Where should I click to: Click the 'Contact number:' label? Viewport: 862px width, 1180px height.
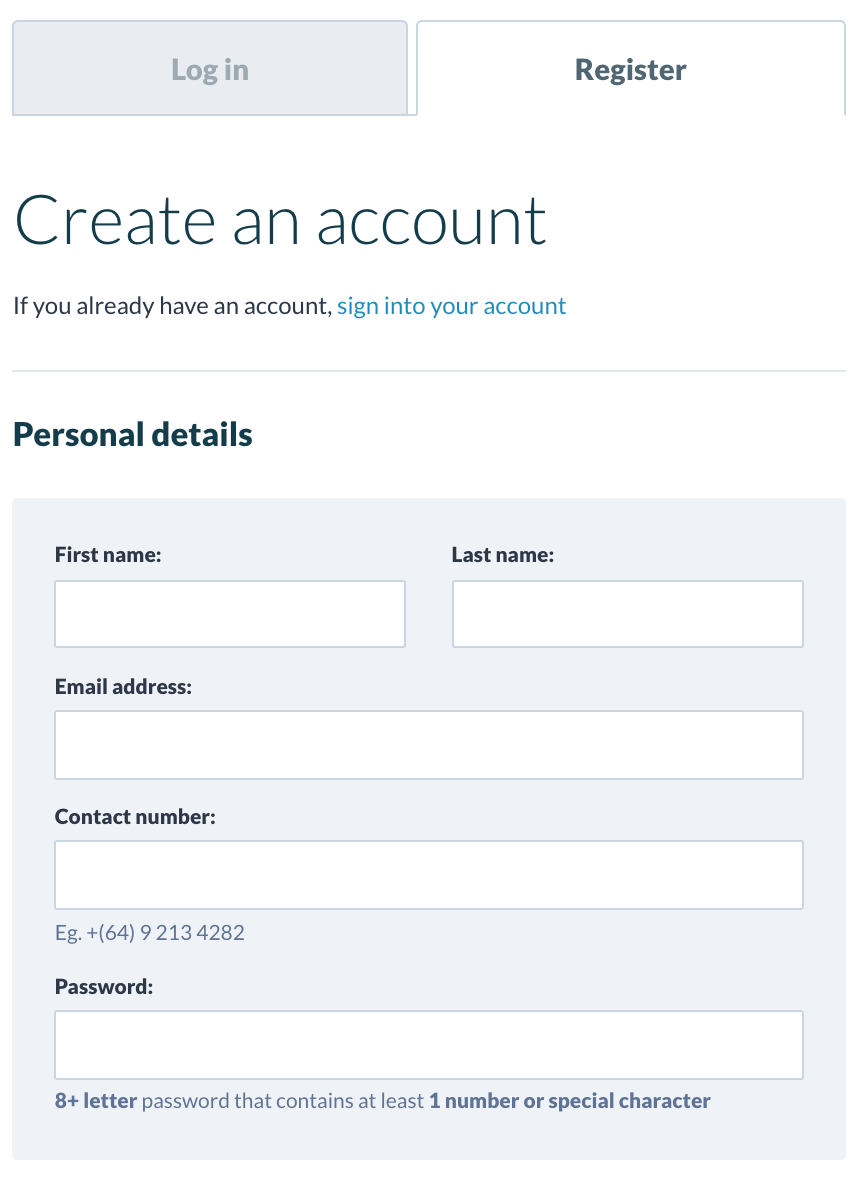click(x=135, y=817)
